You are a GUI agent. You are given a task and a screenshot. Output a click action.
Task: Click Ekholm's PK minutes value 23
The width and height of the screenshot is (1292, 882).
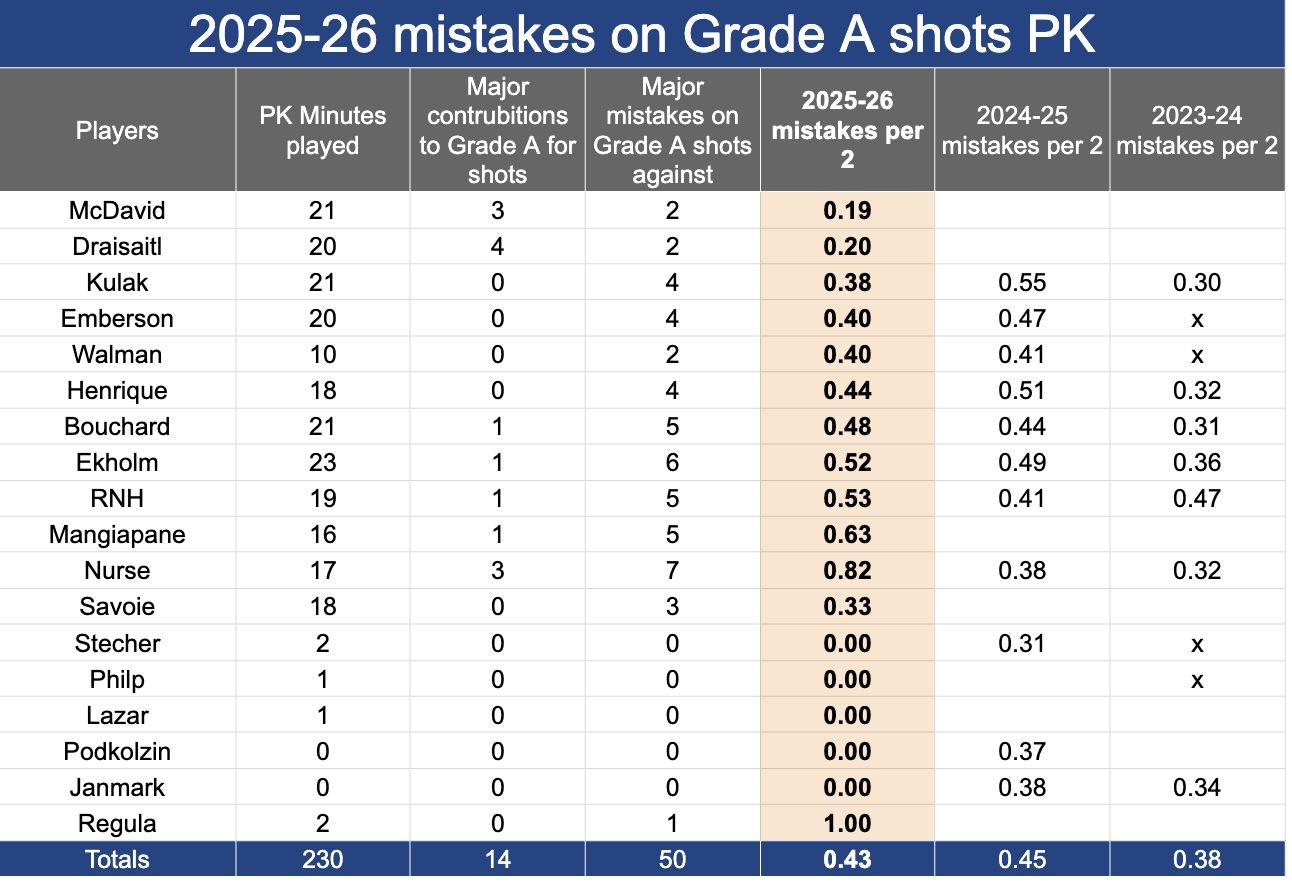[322, 463]
